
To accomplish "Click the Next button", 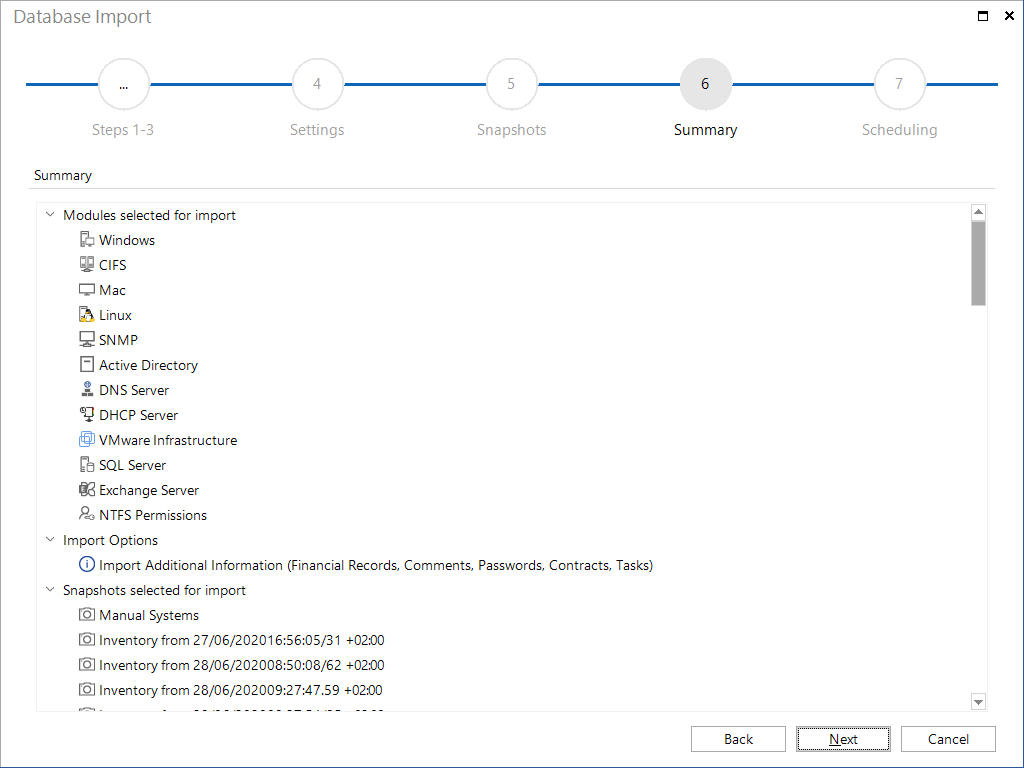I will coord(843,739).
